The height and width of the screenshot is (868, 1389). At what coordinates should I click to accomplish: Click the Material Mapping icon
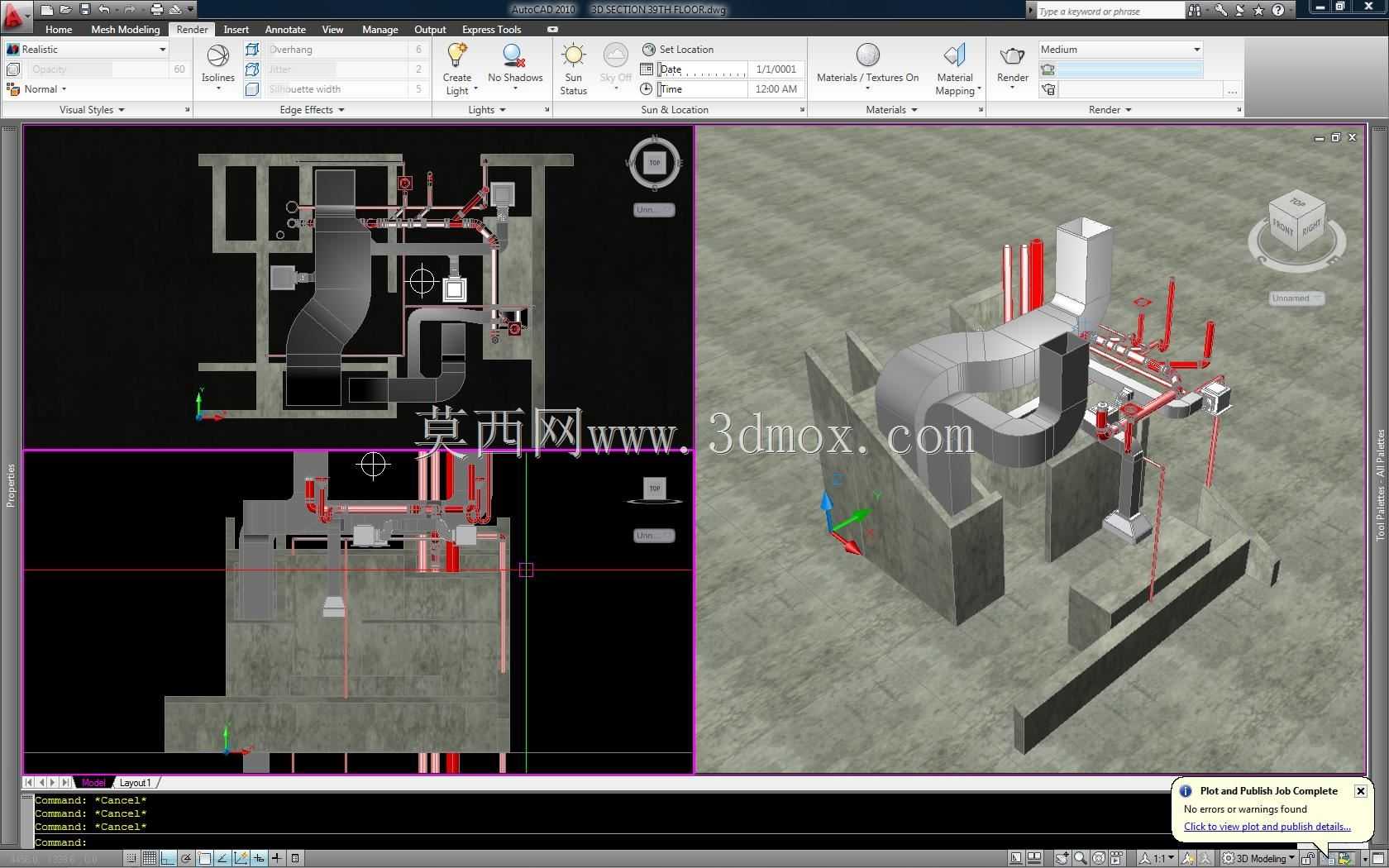point(955,55)
